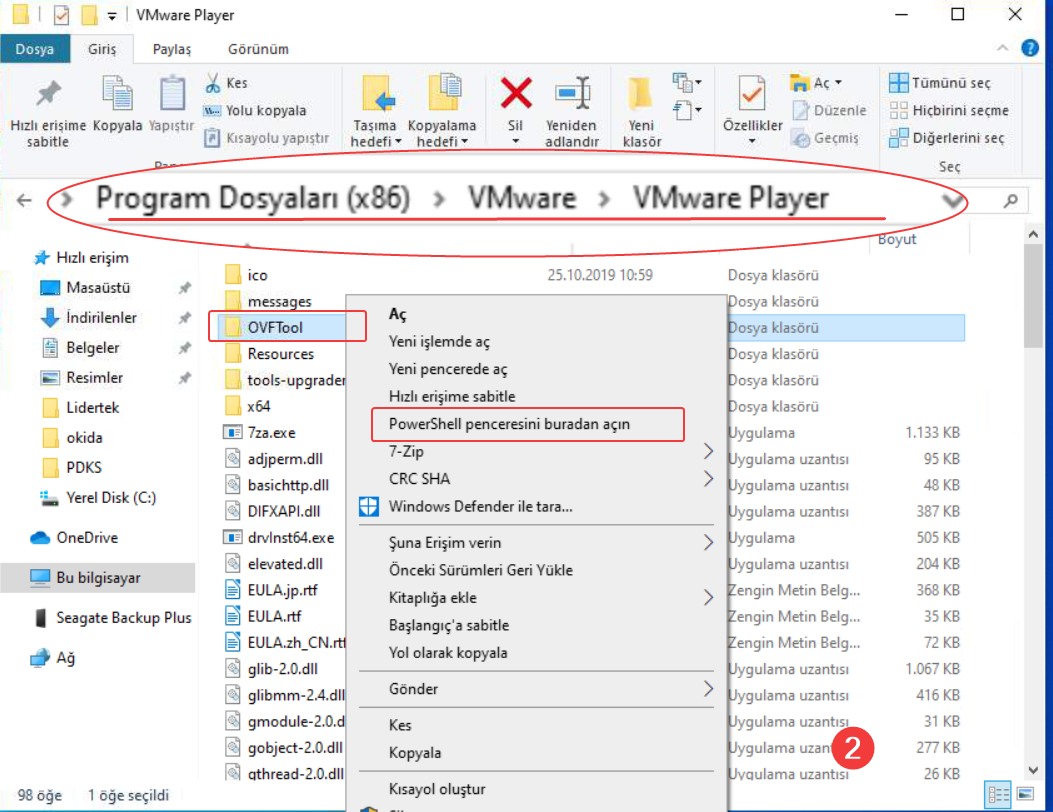Click the back navigation arrow
Viewport: 1053px width, 812px height.
[x=24, y=199]
